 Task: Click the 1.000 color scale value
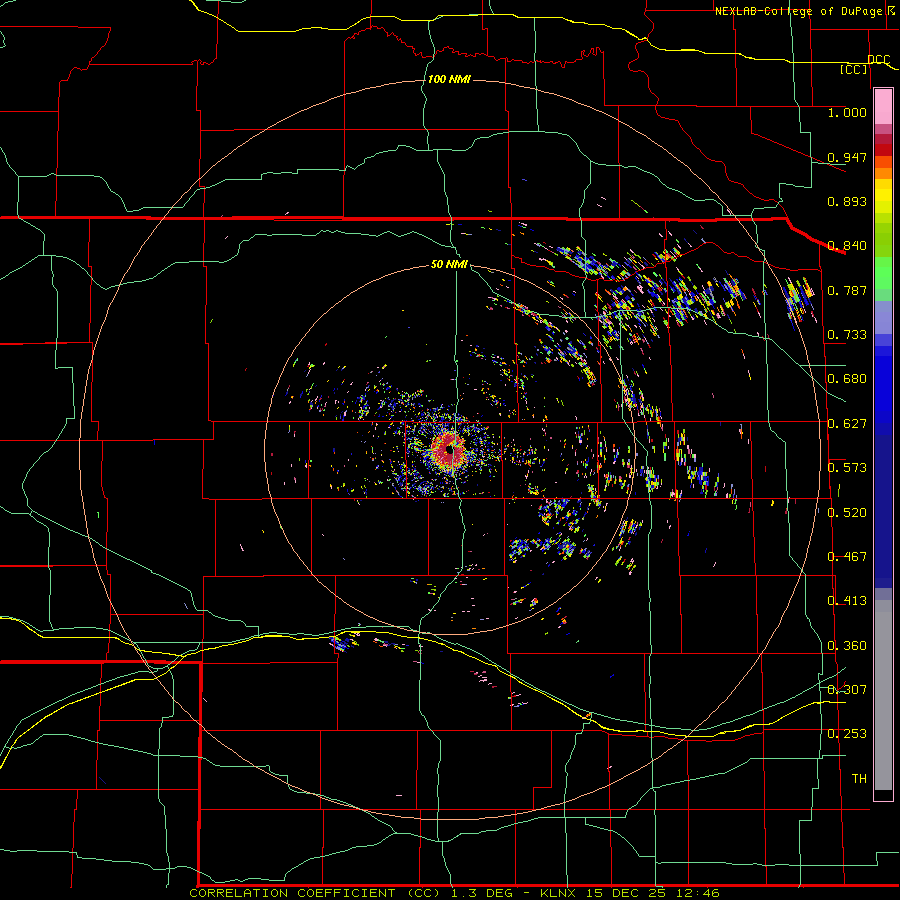pyautogui.click(x=847, y=112)
